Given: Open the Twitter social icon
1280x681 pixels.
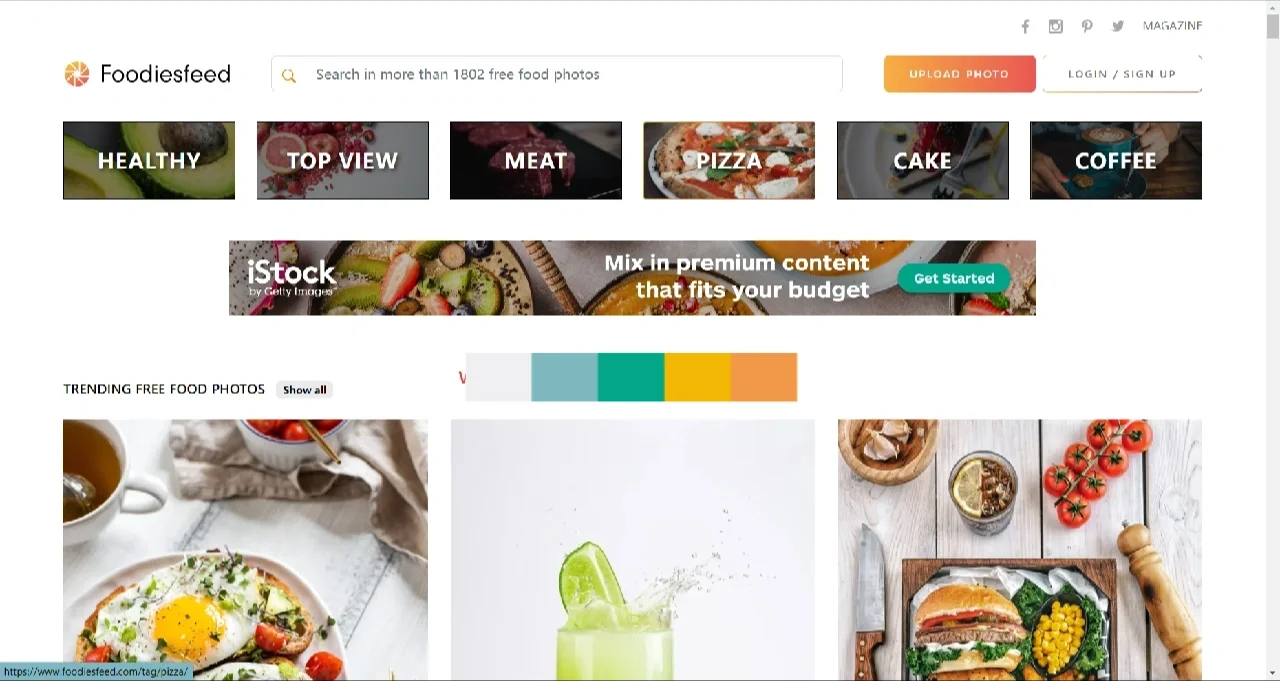Looking at the screenshot, I should coord(1118,26).
